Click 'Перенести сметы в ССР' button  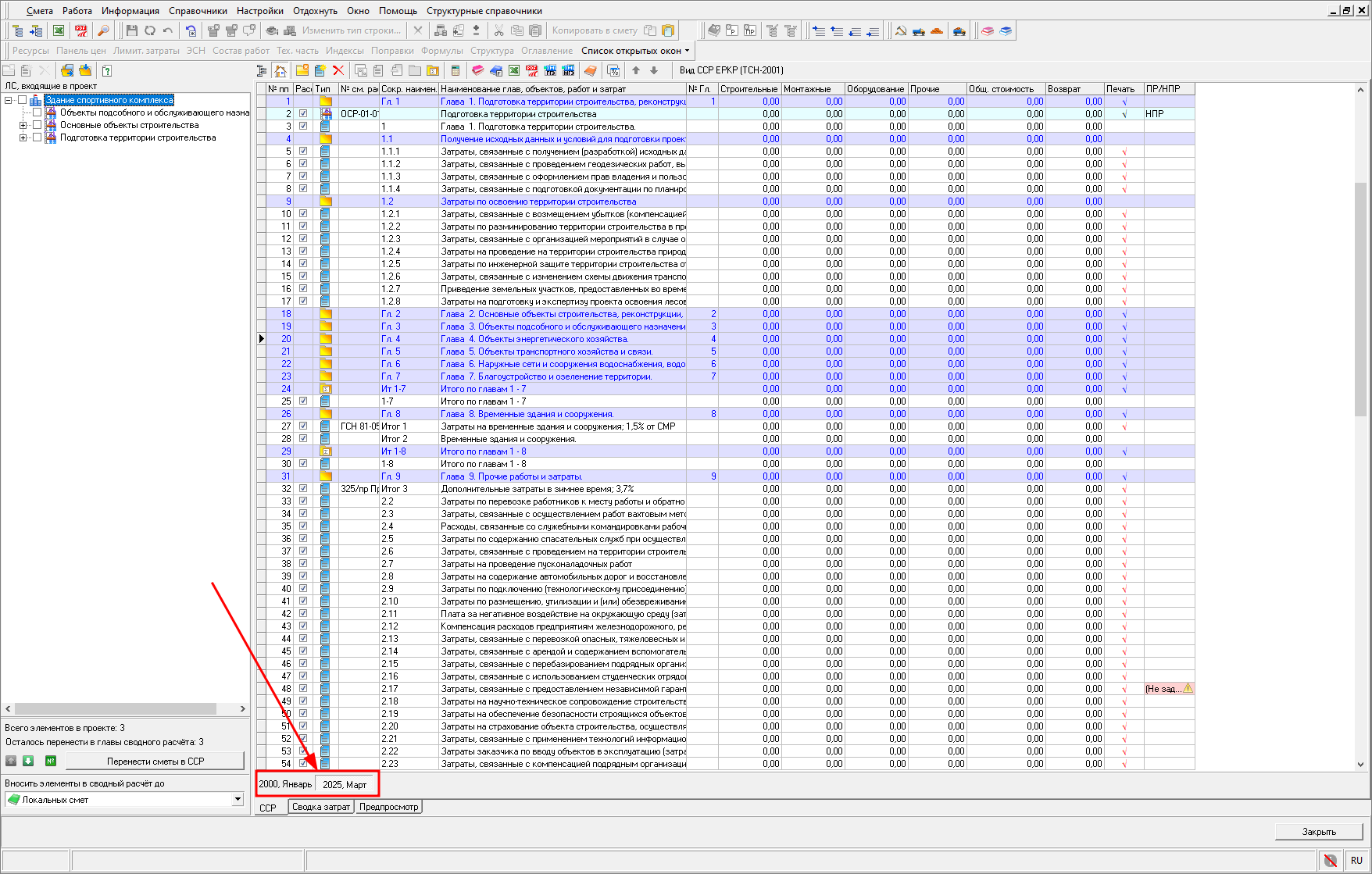[155, 761]
